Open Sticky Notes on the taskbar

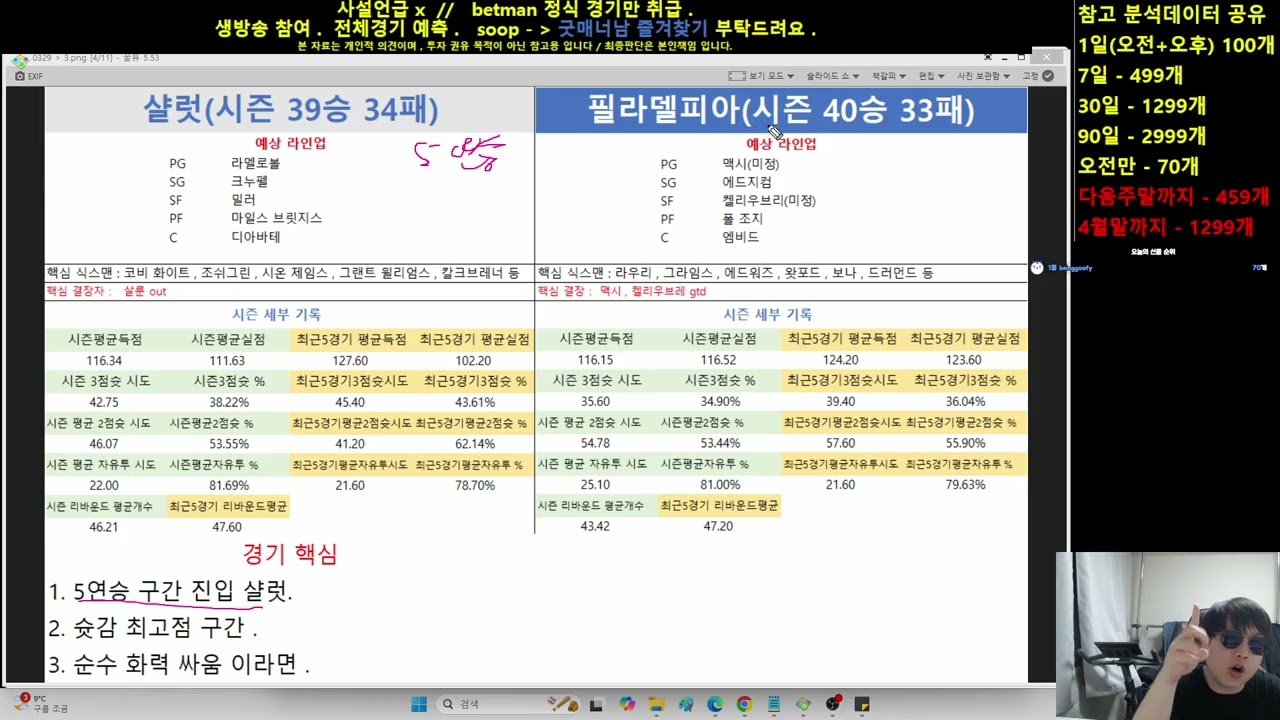(862, 704)
